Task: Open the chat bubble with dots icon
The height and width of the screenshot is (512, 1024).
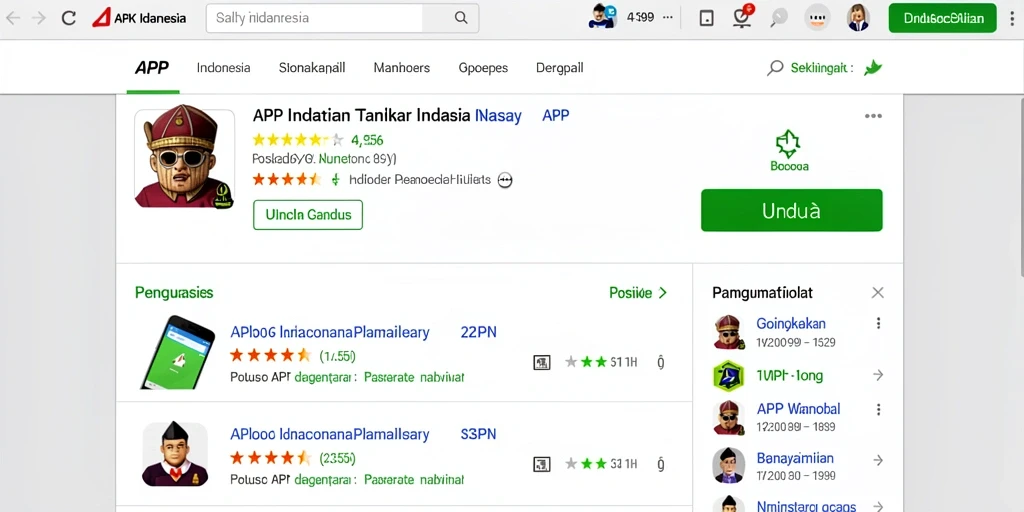Action: tap(816, 18)
